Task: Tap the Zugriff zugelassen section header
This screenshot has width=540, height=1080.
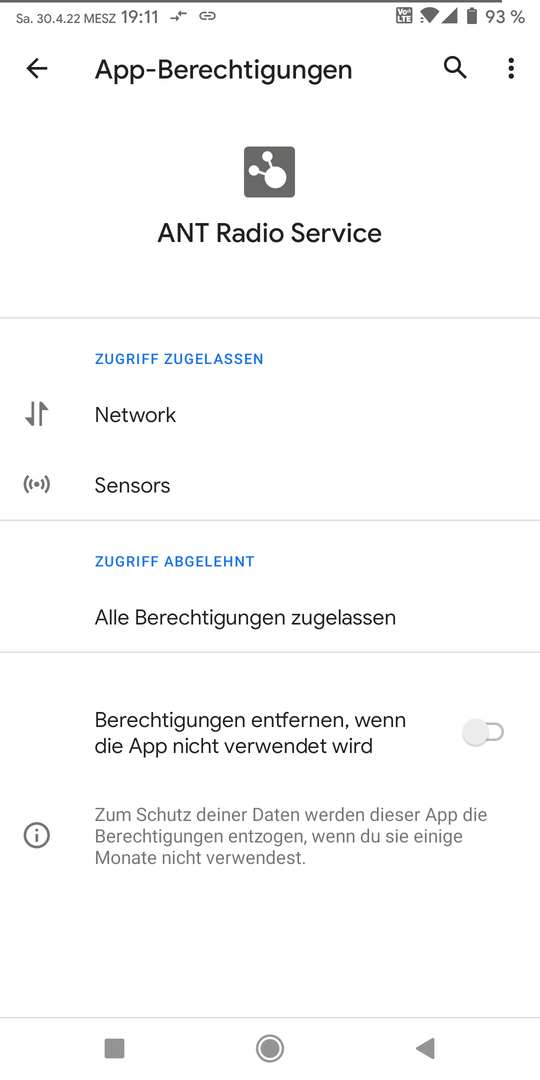Action: [x=179, y=359]
